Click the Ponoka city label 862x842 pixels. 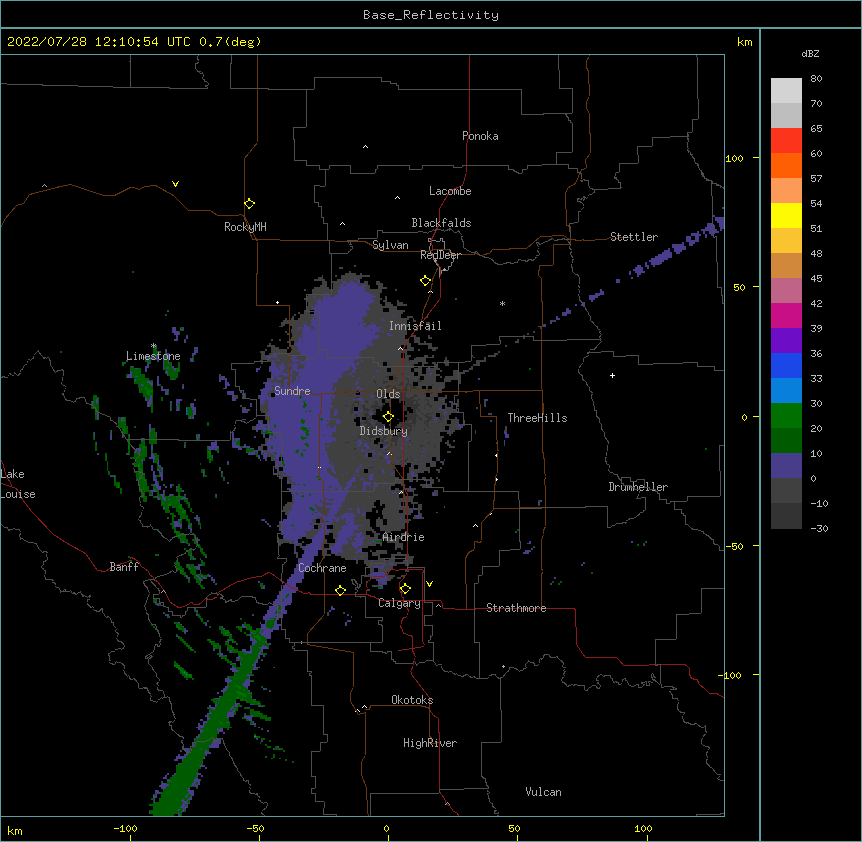pyautogui.click(x=480, y=136)
